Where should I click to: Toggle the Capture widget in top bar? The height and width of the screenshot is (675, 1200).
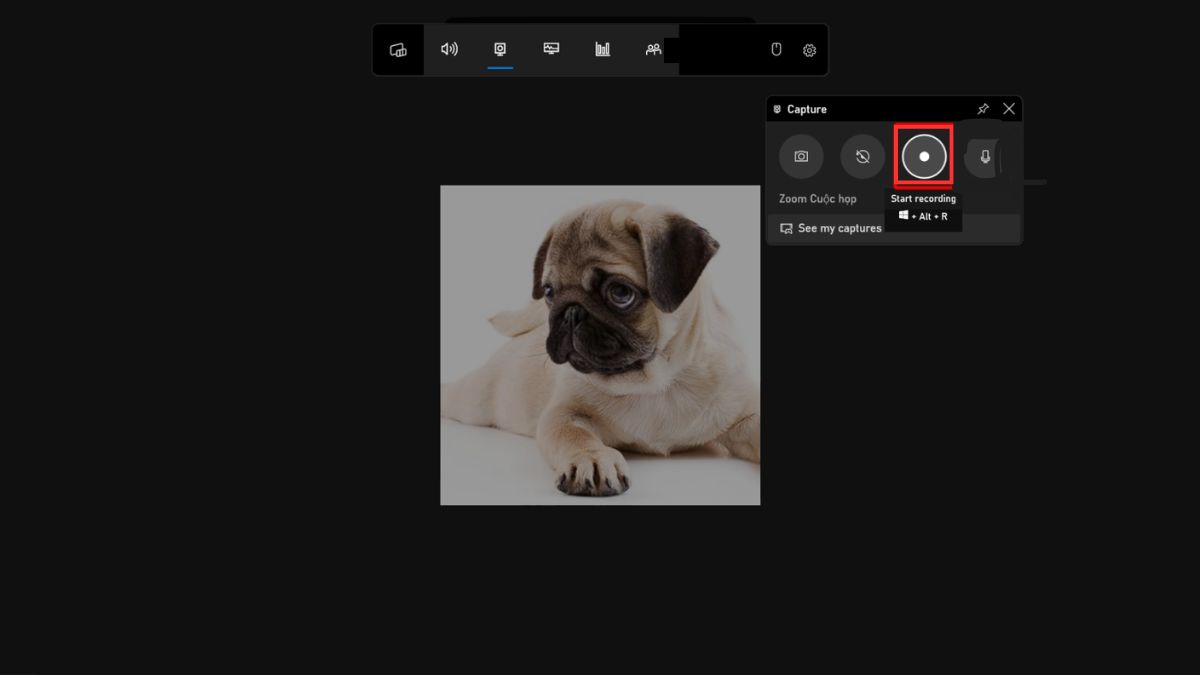pos(500,49)
